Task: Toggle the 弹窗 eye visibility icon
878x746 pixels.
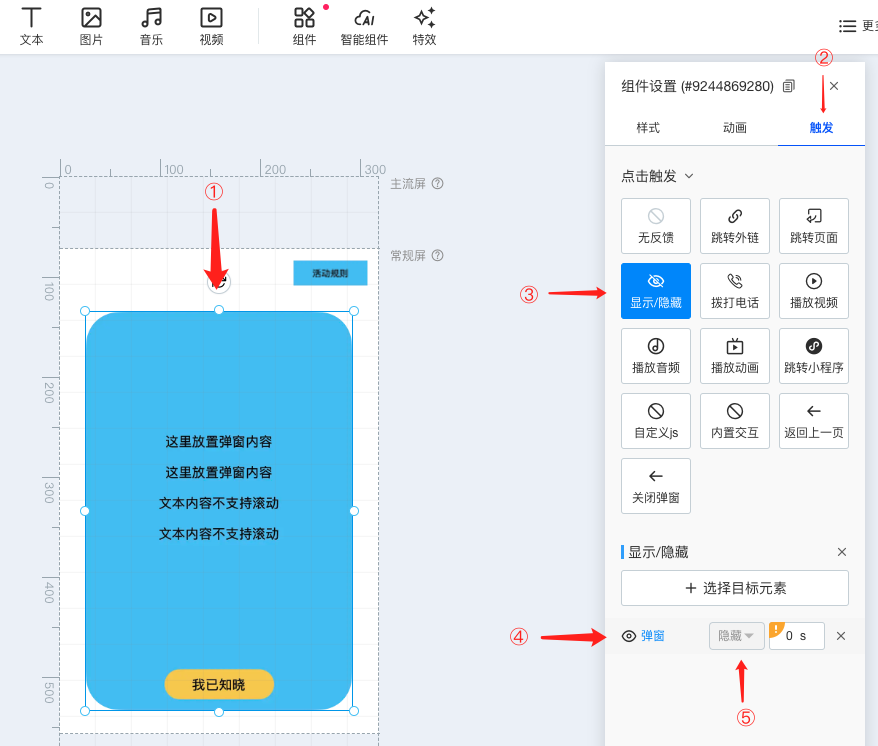Action: point(629,636)
